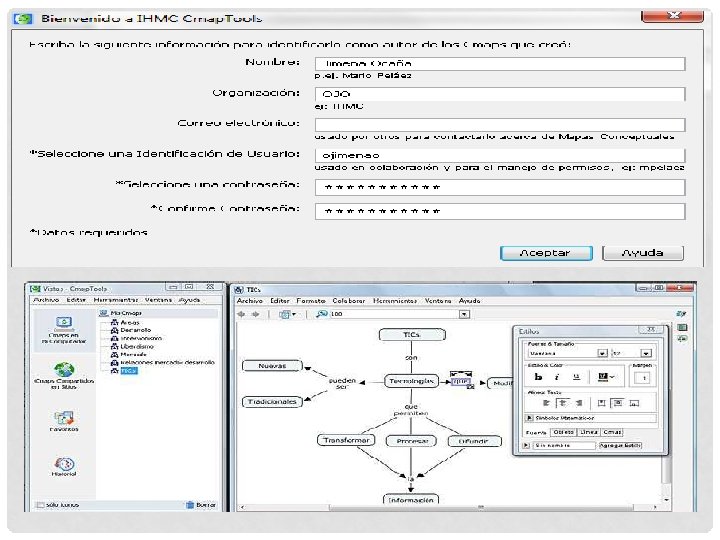Select the highlighted TICs cmap item

[124, 371]
